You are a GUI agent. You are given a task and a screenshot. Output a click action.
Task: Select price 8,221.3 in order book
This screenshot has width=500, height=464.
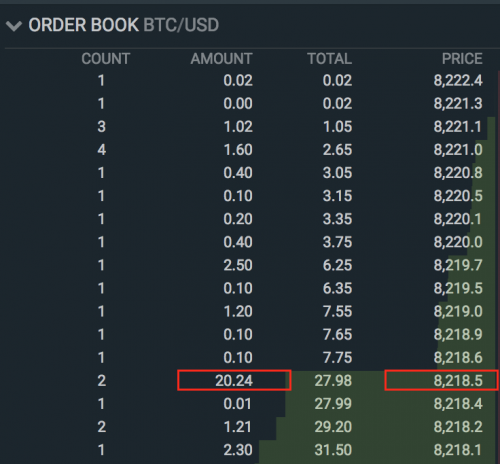pyautogui.click(x=458, y=103)
